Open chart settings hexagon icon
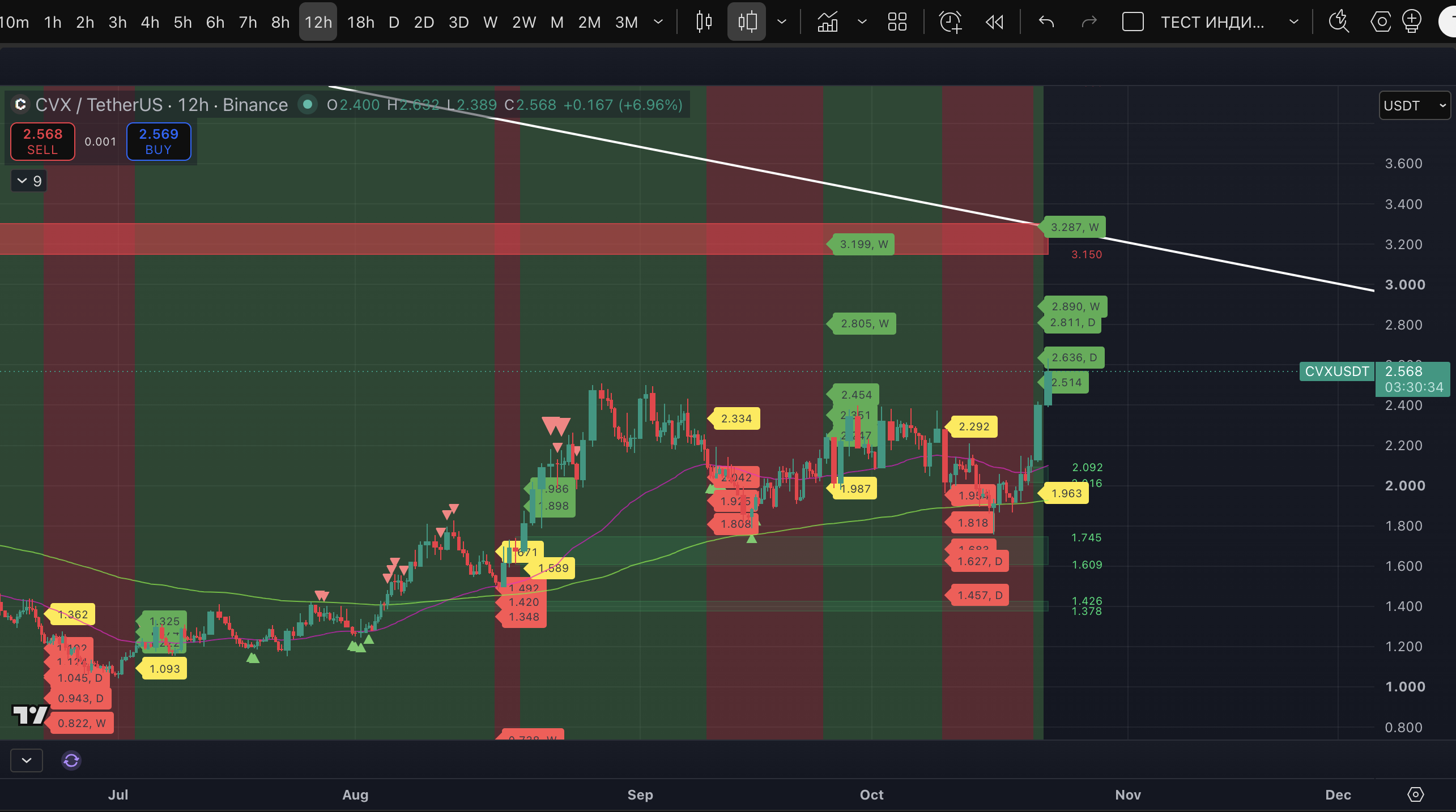This screenshot has width=1456, height=812. [x=1381, y=22]
